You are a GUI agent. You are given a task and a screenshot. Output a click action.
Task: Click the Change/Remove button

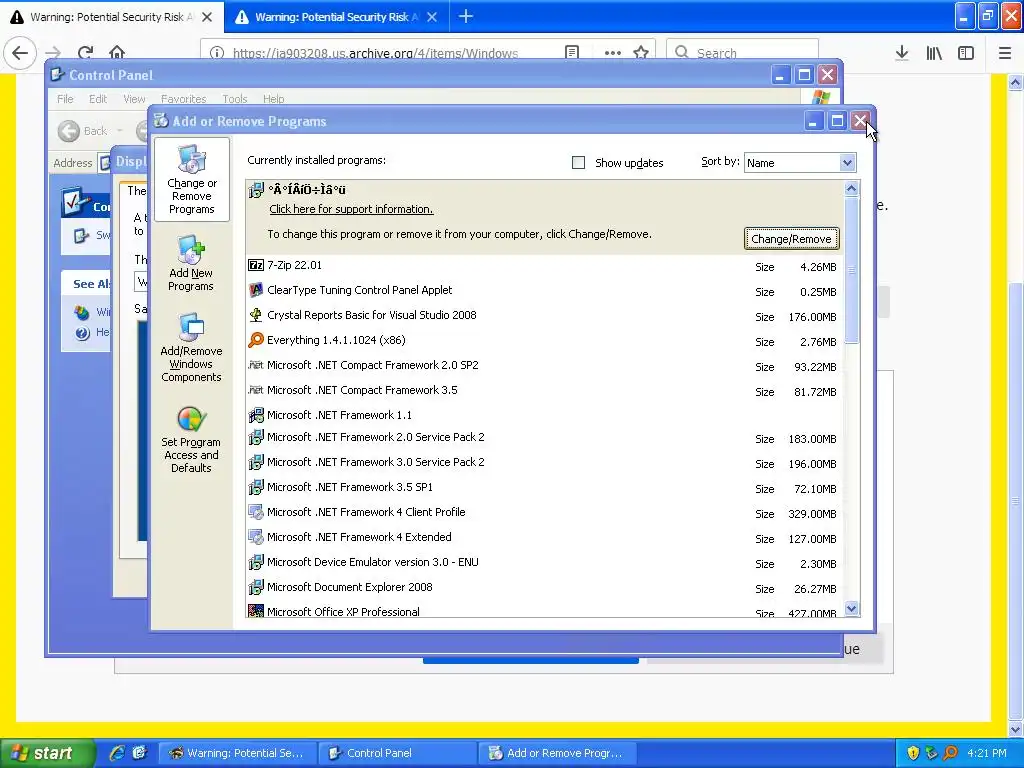click(x=792, y=239)
